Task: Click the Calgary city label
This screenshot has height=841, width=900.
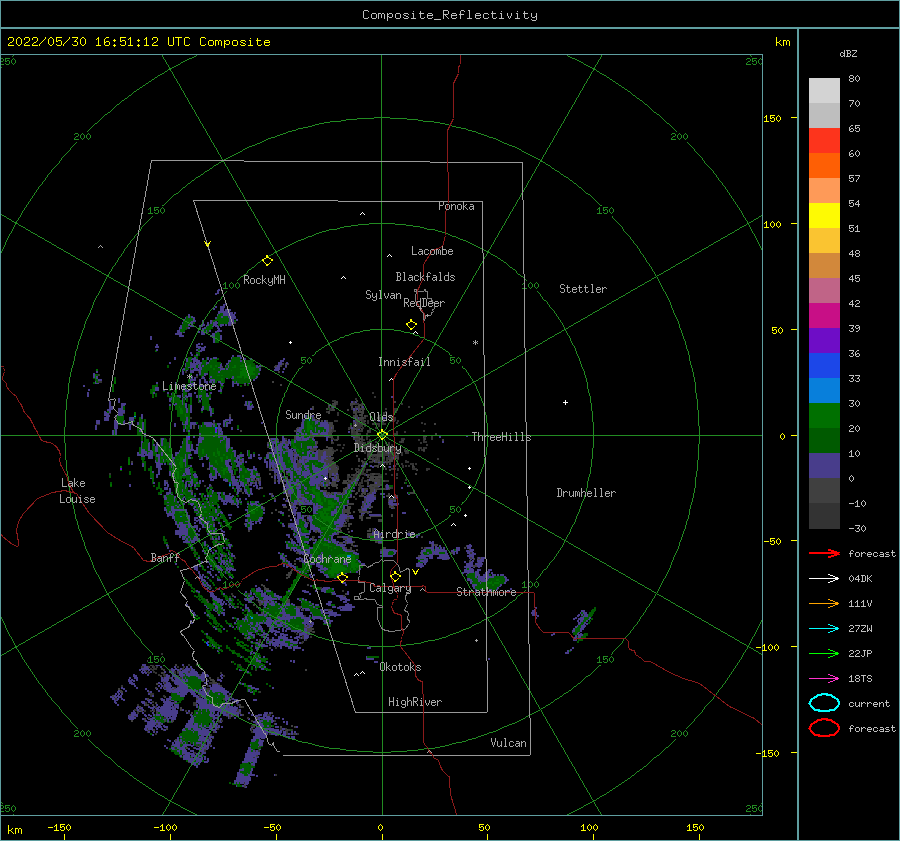Action: pos(390,588)
